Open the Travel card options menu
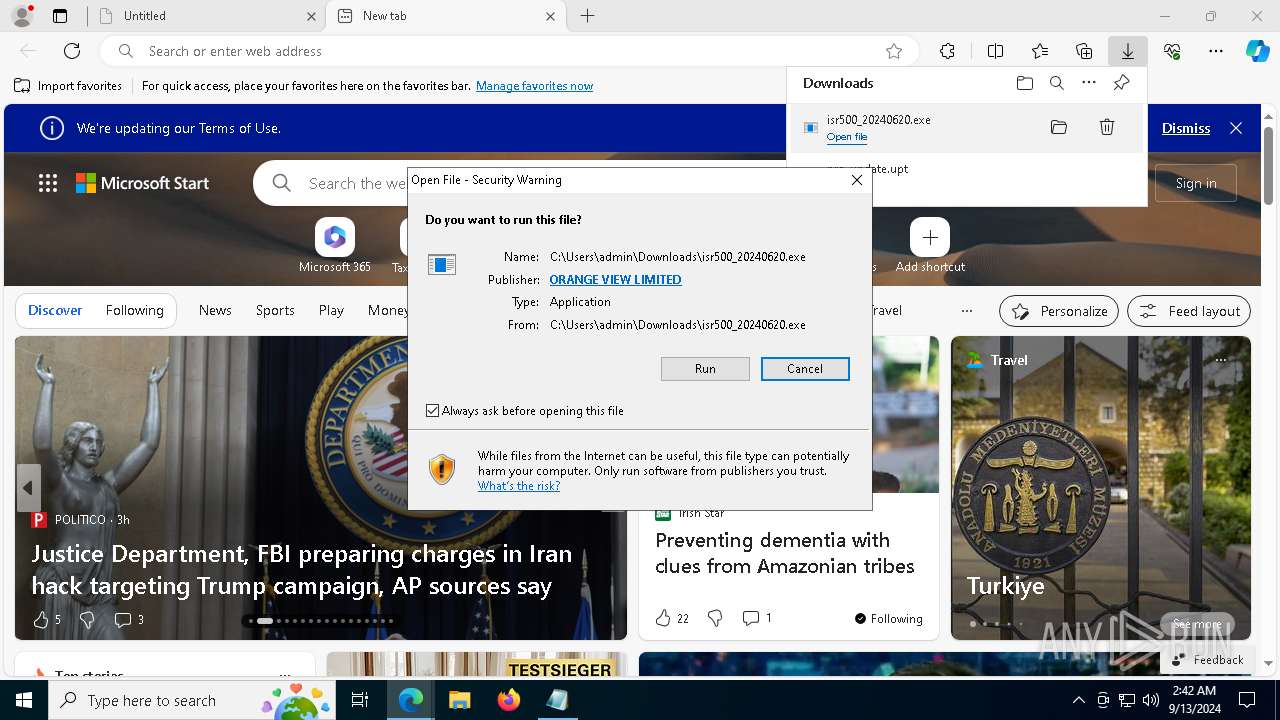 point(1221,360)
